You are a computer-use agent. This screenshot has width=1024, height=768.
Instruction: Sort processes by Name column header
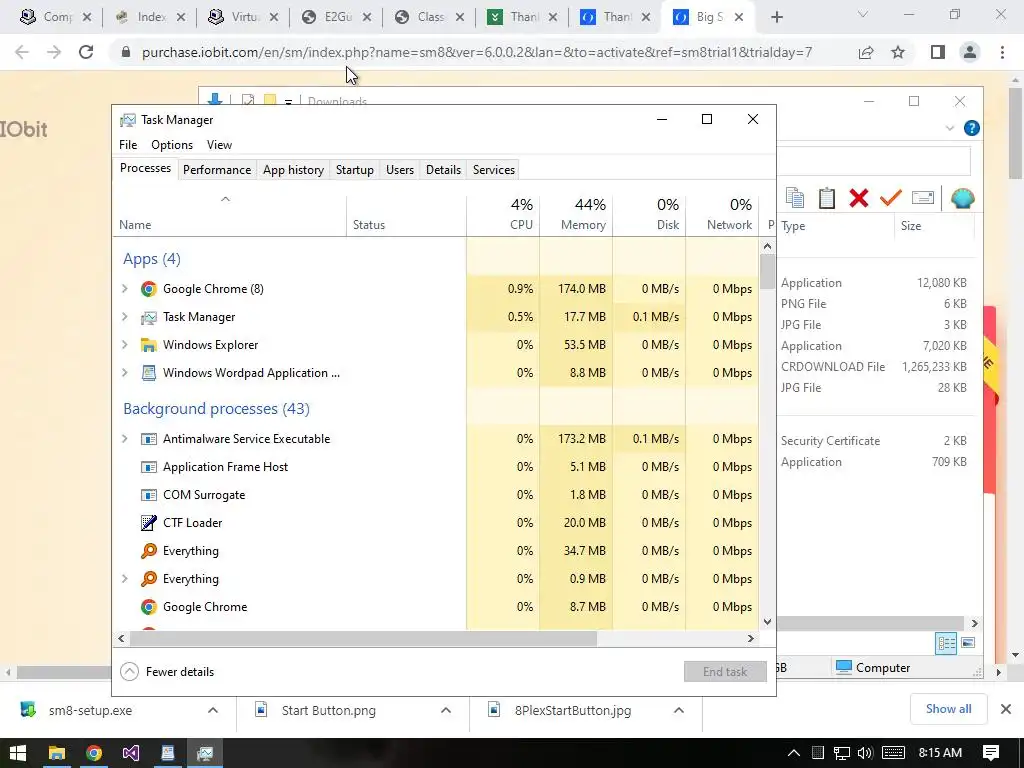coord(230,216)
